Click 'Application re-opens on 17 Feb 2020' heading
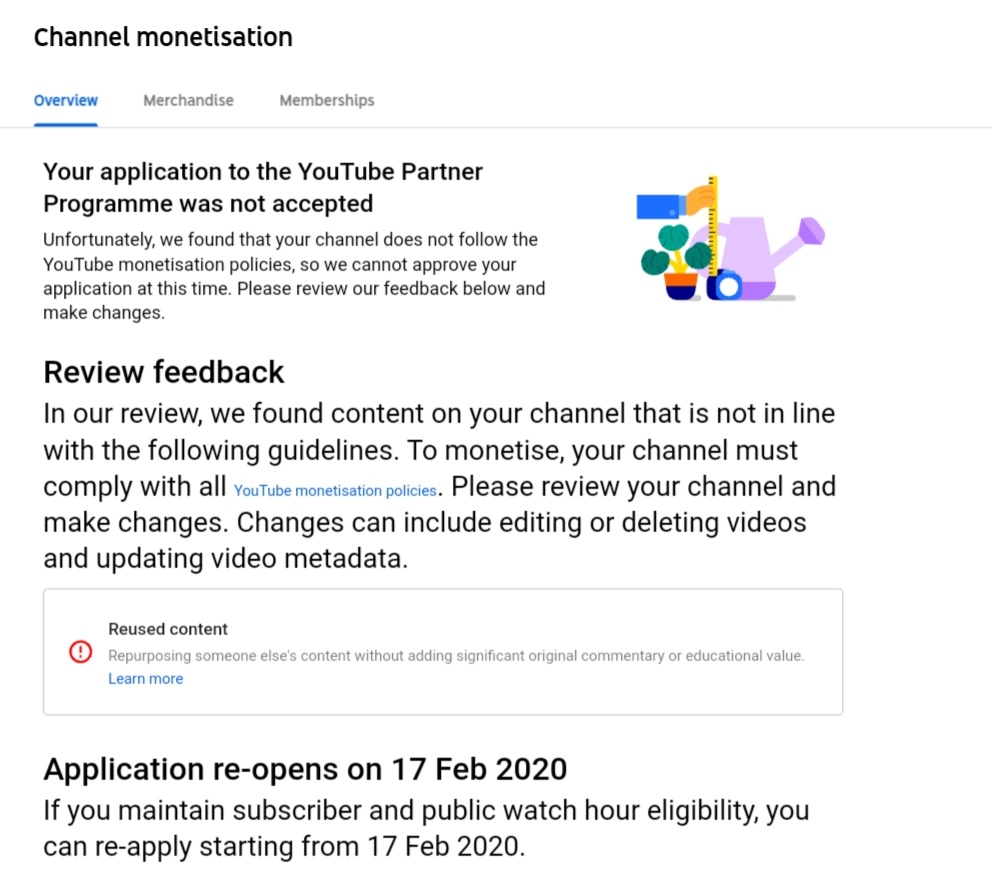 [x=305, y=769]
